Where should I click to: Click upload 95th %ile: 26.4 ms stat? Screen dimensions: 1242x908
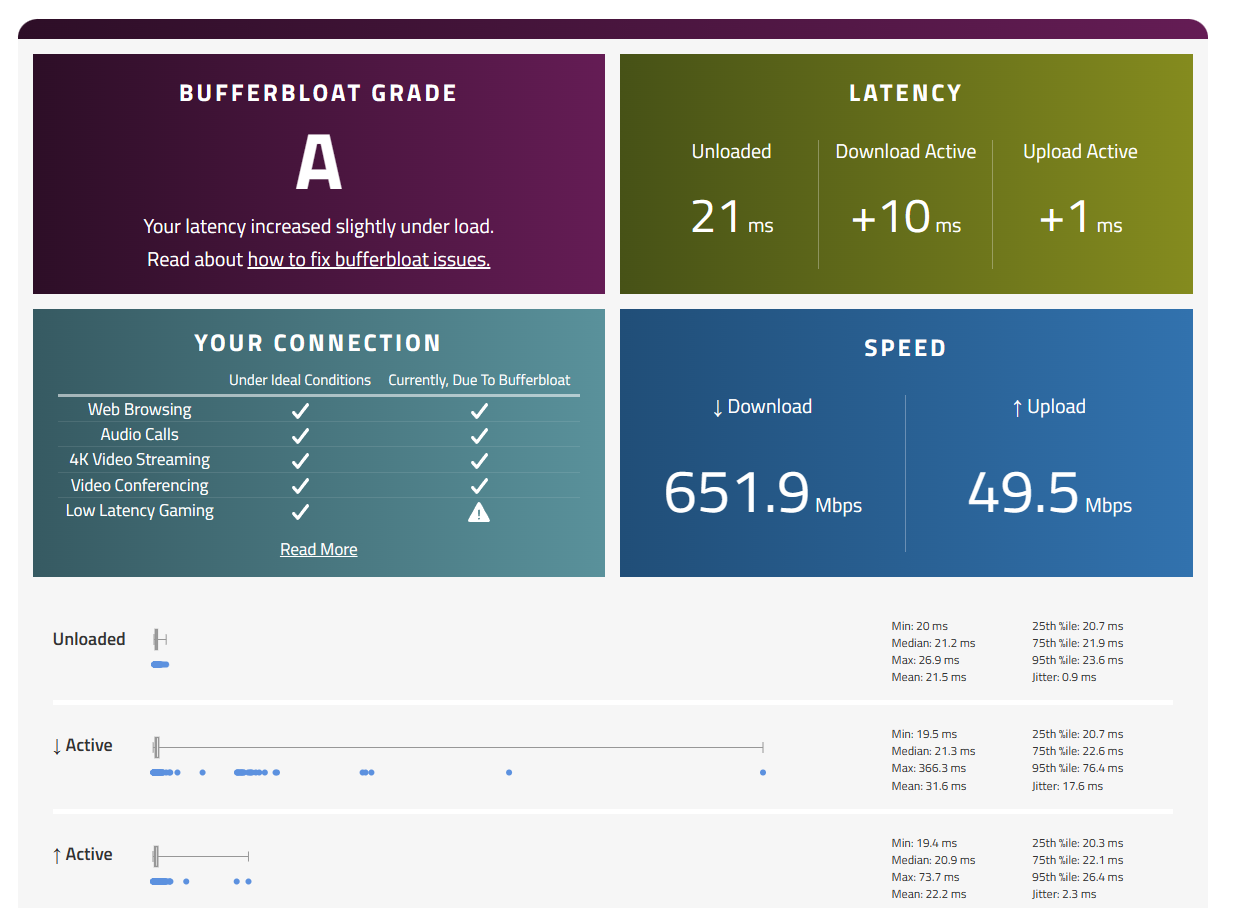coord(1078,877)
